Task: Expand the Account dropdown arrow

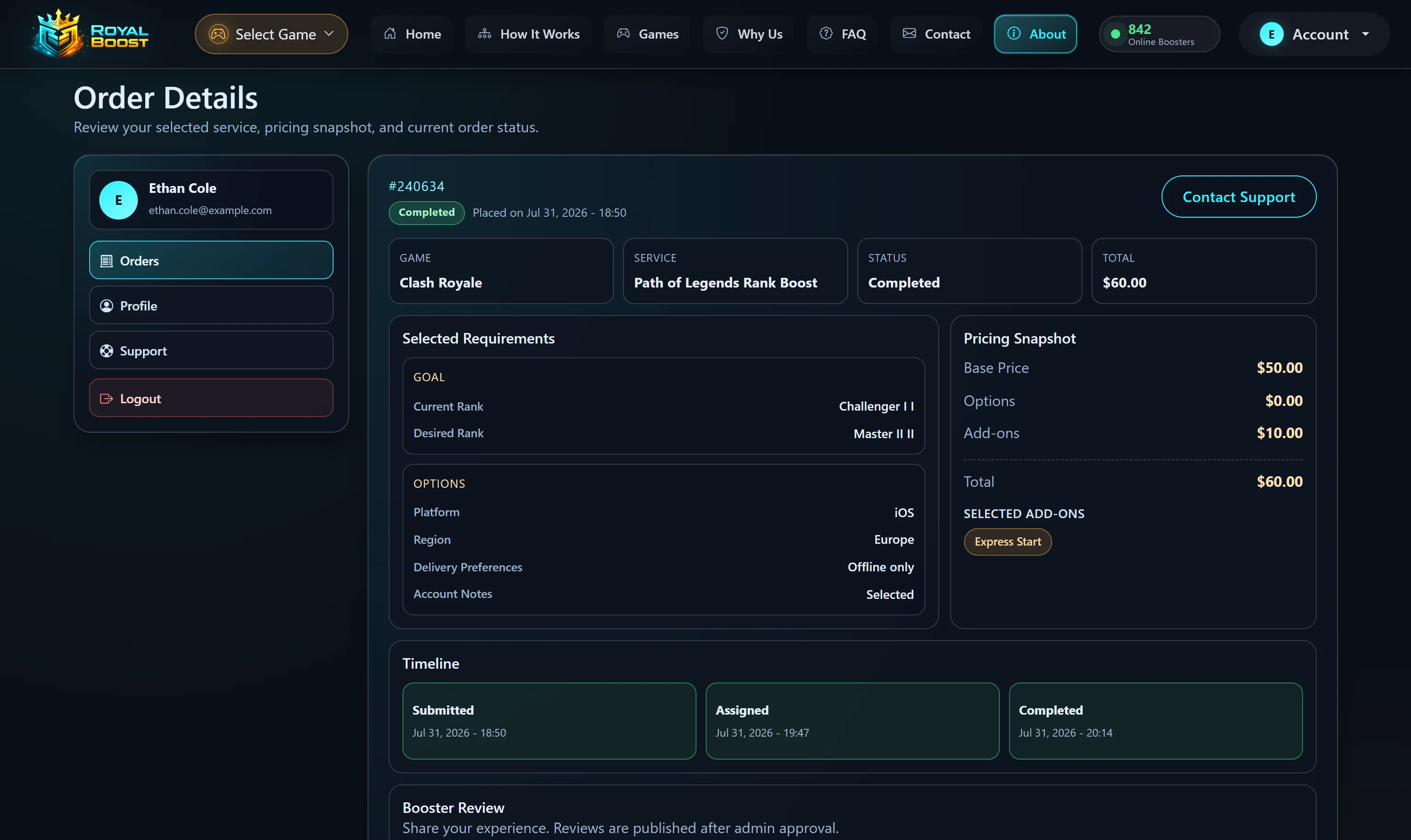Action: click(1366, 34)
